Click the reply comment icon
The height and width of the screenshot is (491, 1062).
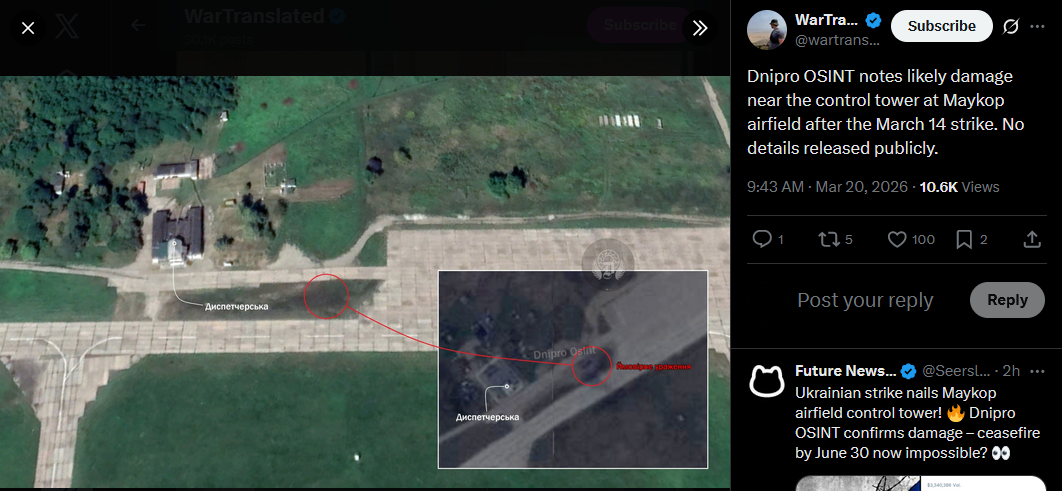pyautogui.click(x=763, y=239)
